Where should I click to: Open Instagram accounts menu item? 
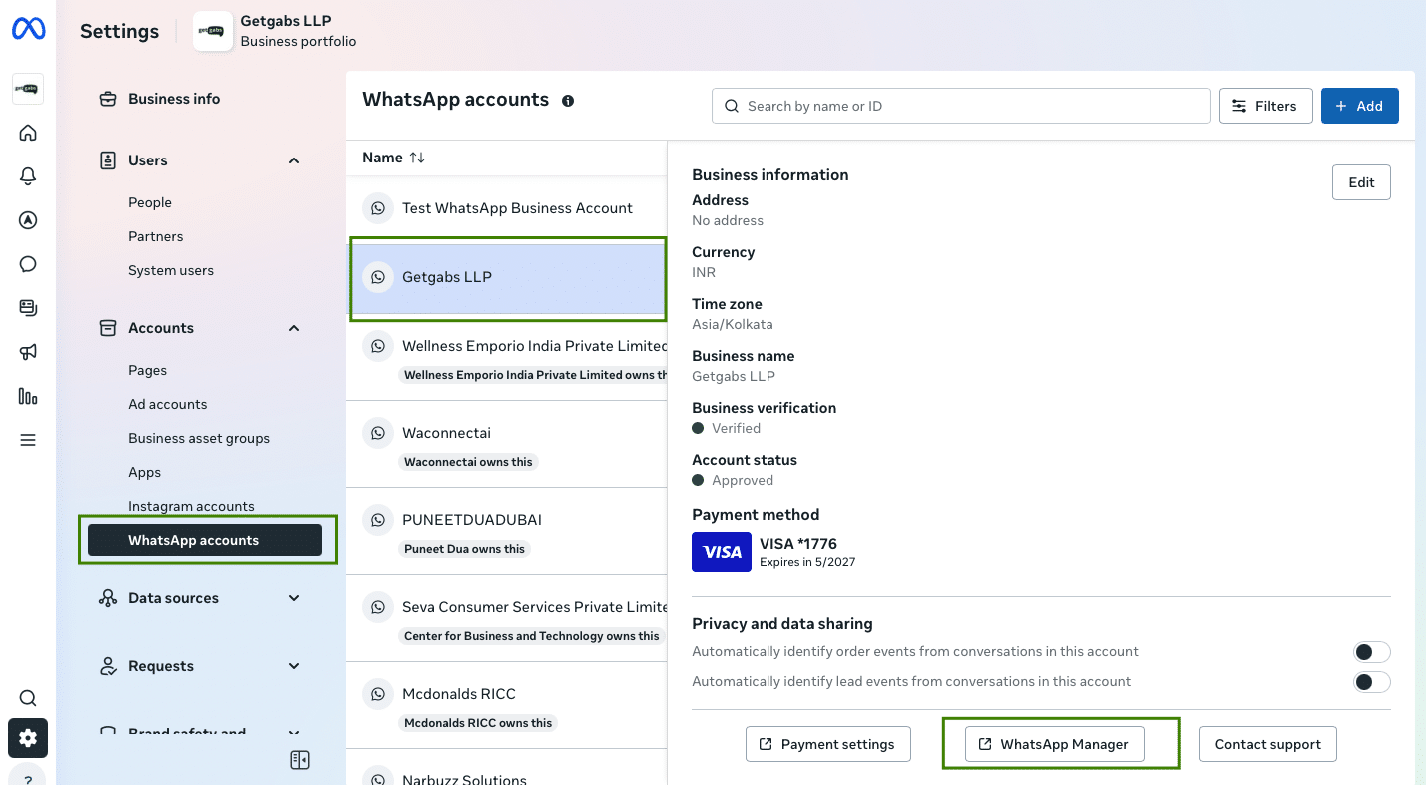(191, 506)
